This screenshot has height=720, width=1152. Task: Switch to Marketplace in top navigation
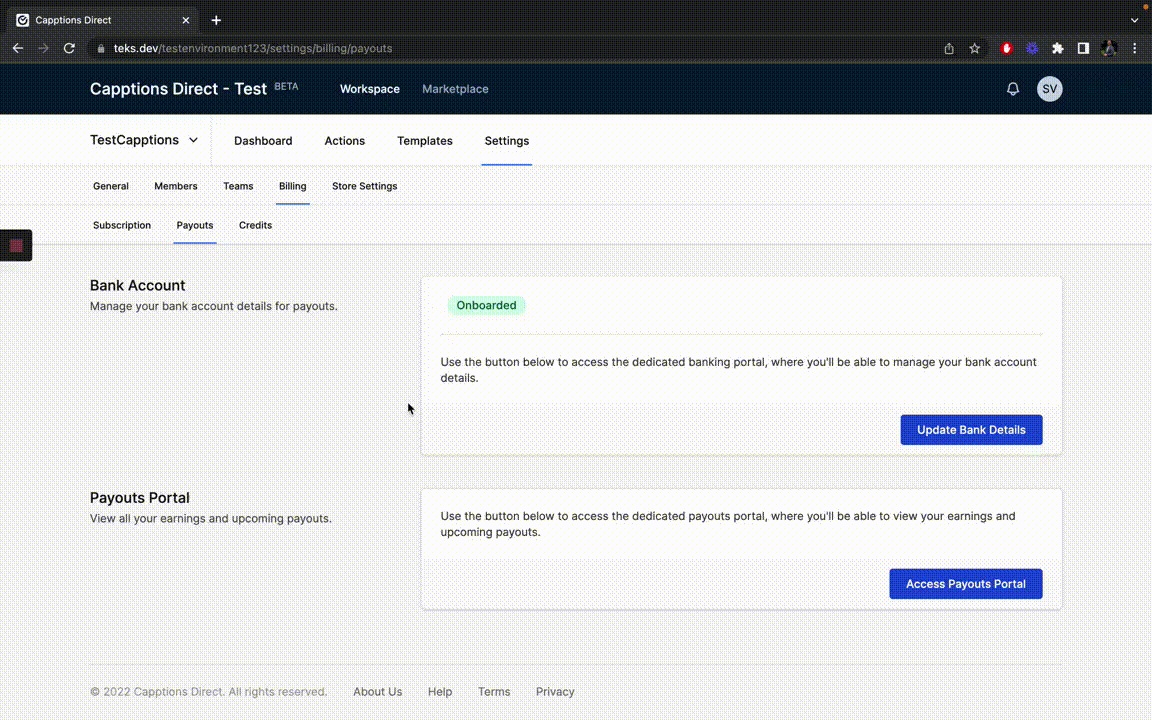[455, 89]
